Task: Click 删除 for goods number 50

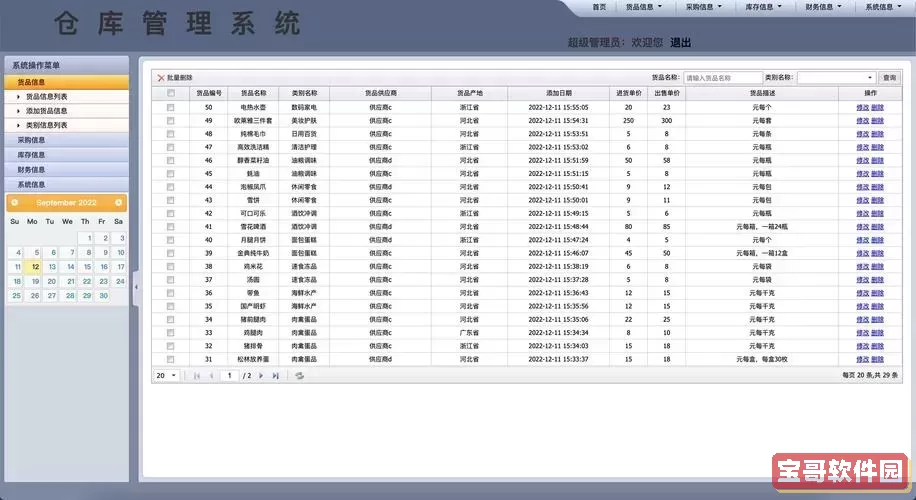Action: click(877, 107)
